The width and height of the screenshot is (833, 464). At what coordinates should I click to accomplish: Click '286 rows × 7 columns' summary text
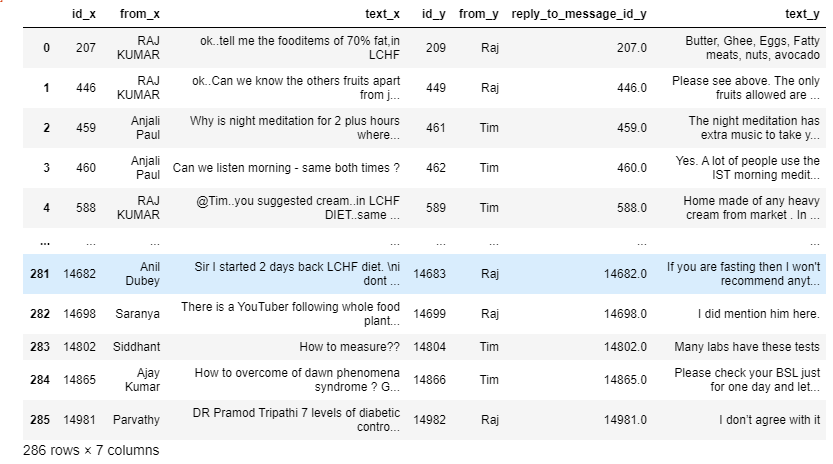(91, 450)
